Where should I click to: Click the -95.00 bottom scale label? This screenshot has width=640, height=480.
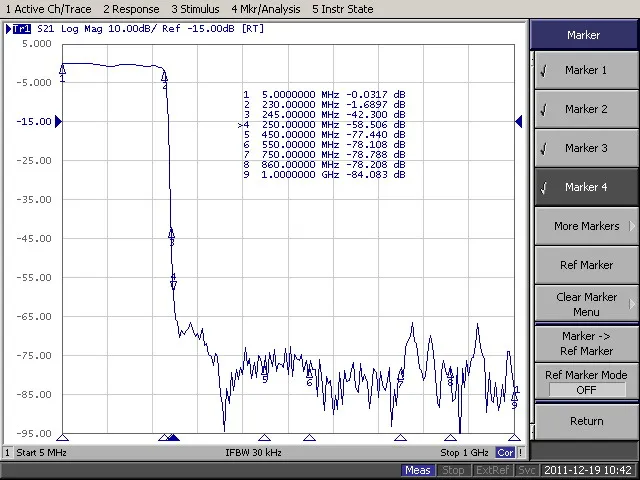(34, 433)
